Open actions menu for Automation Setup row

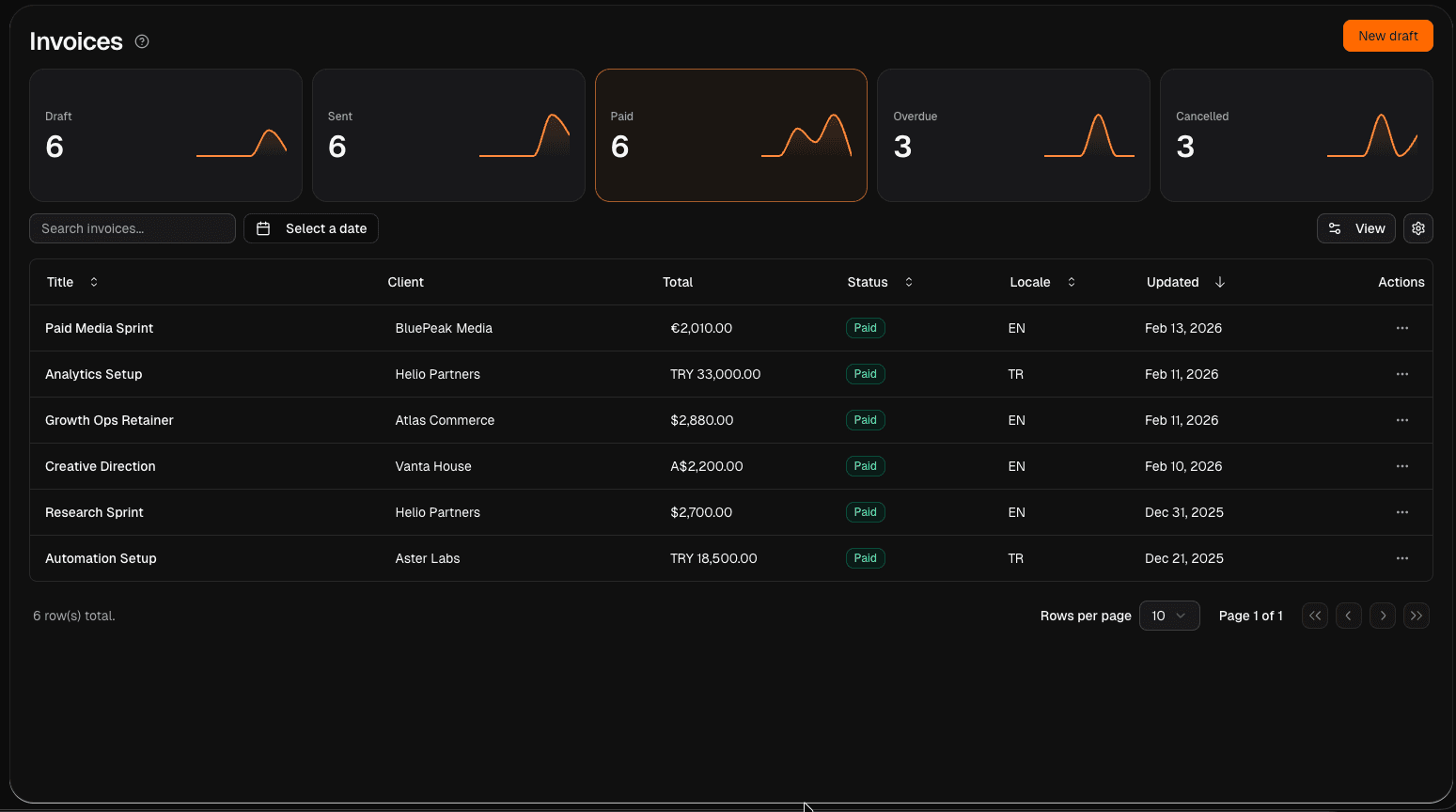point(1401,558)
